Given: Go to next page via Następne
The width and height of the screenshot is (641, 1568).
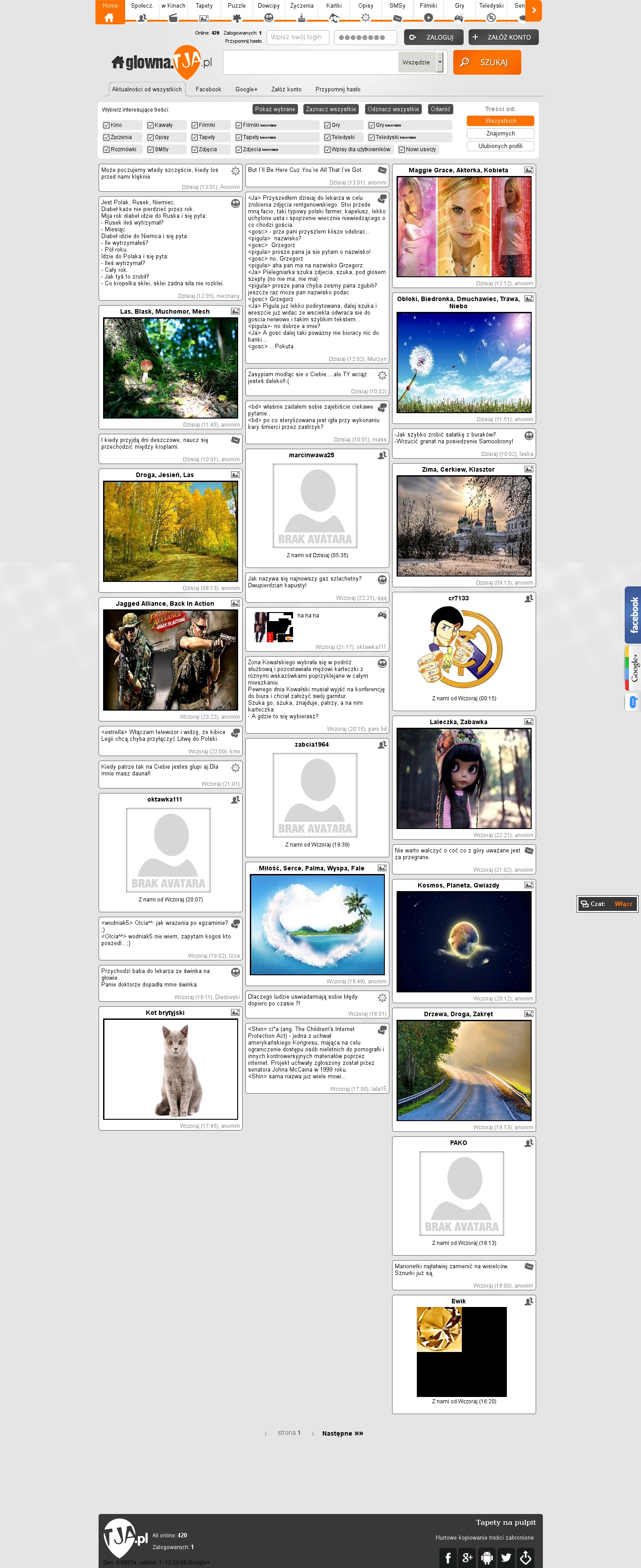Looking at the screenshot, I should click(342, 1433).
